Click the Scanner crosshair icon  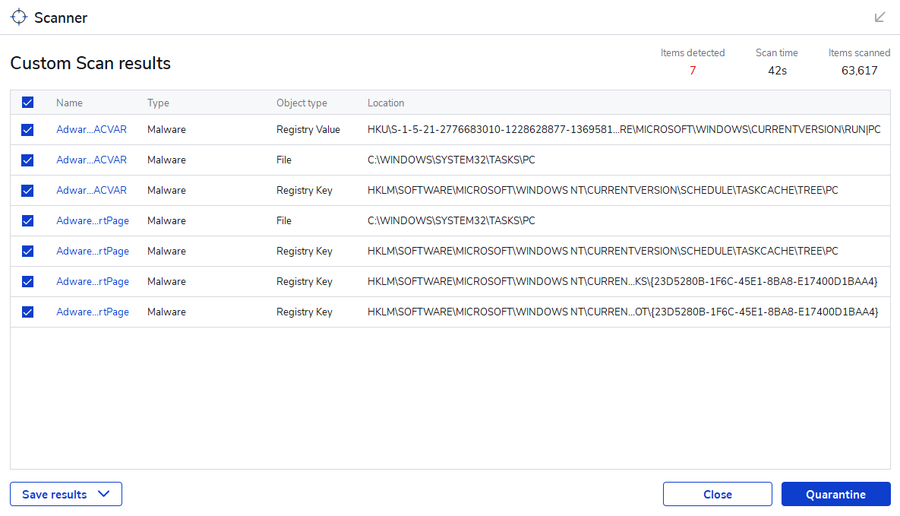click(x=19, y=17)
